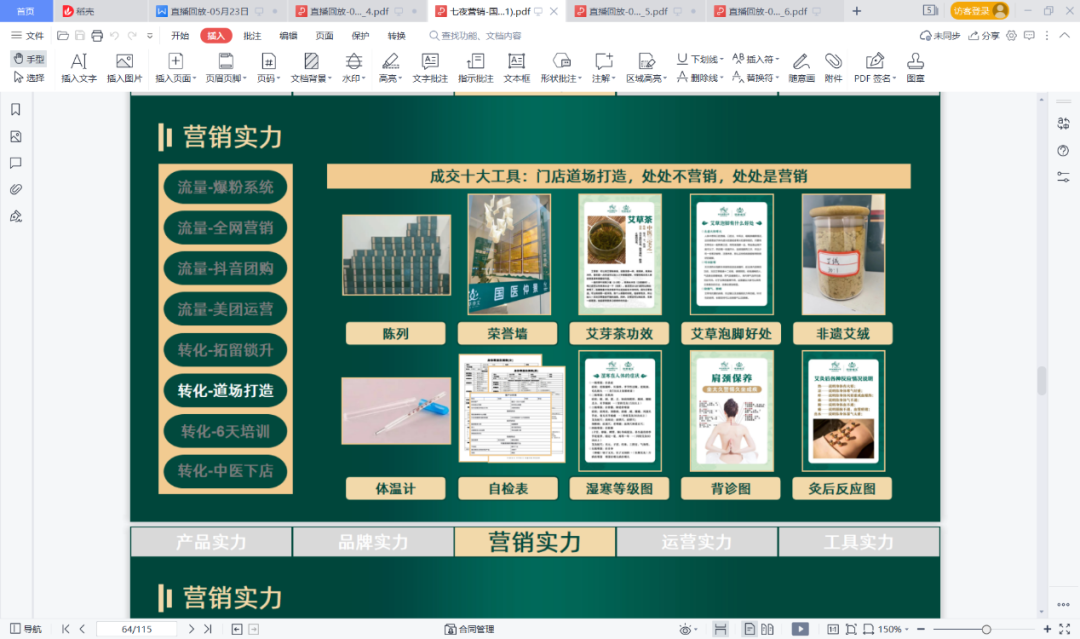
Task: Click the Save icon in quick toolbar
Action: point(80,35)
